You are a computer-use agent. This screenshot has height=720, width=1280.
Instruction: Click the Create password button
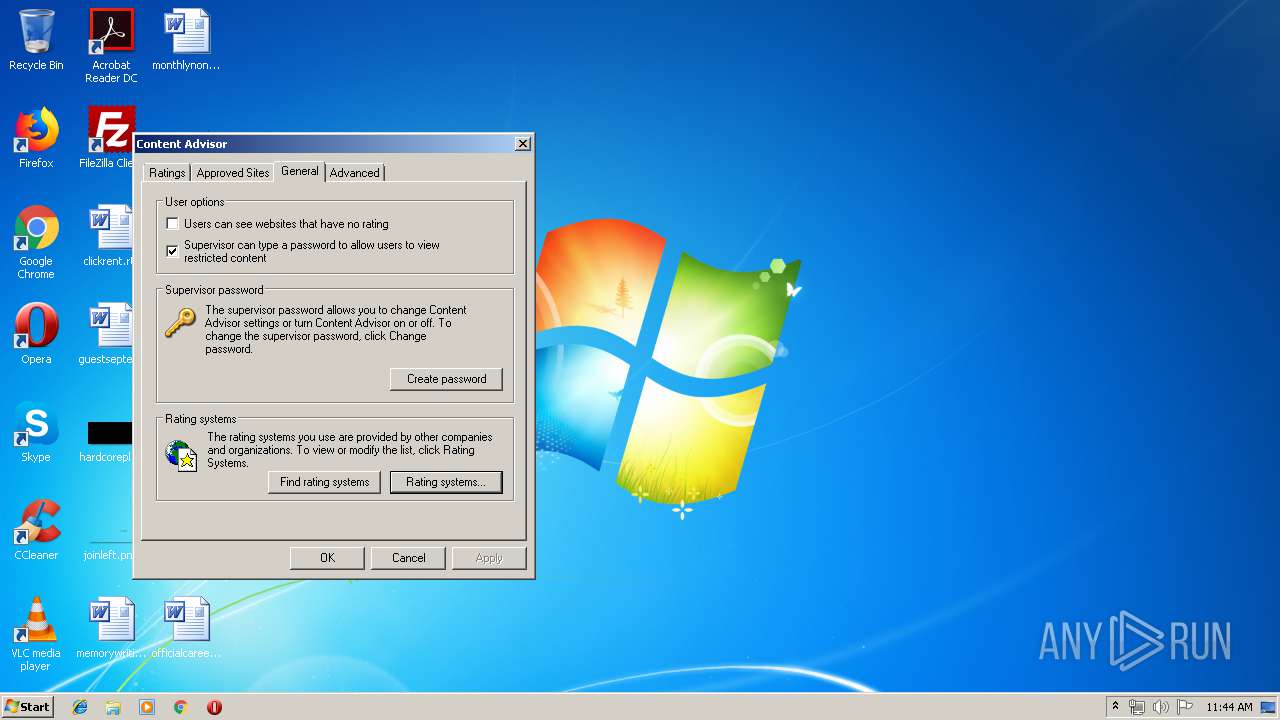446,379
